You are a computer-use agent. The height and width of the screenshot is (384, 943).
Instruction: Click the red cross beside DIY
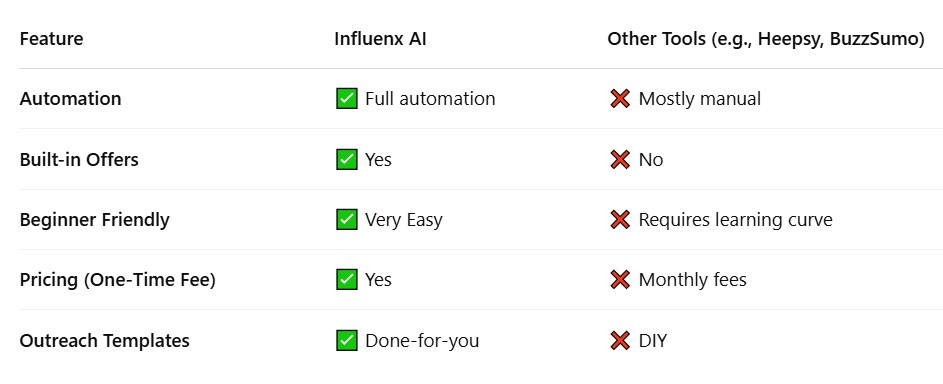(x=619, y=341)
